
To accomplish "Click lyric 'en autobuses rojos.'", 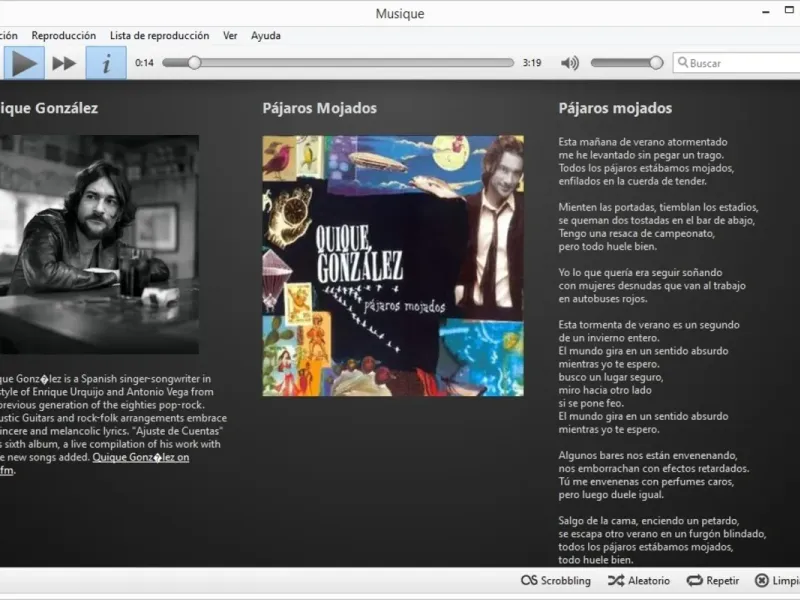I will pyautogui.click(x=603, y=299).
